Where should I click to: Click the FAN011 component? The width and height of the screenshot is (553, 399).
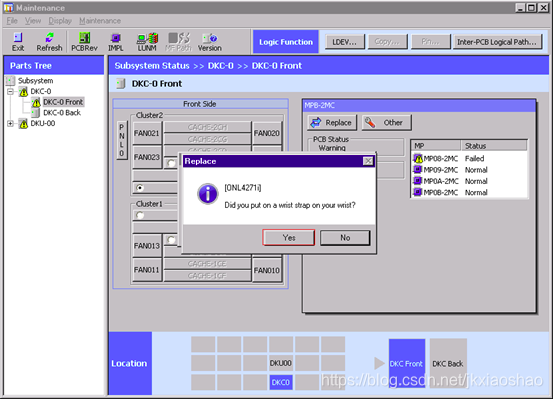147,270
